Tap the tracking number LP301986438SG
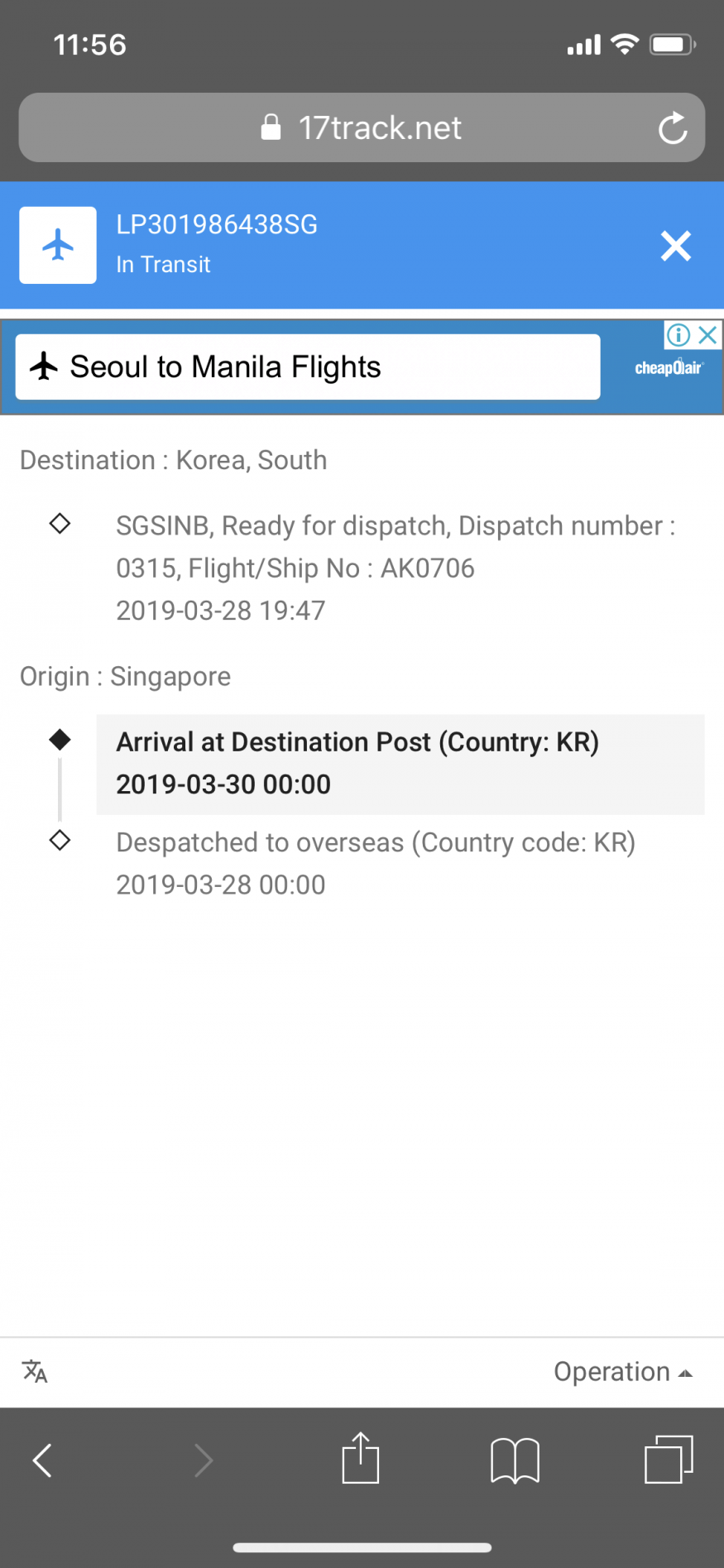Viewport: 724px width, 1568px height. point(217,225)
